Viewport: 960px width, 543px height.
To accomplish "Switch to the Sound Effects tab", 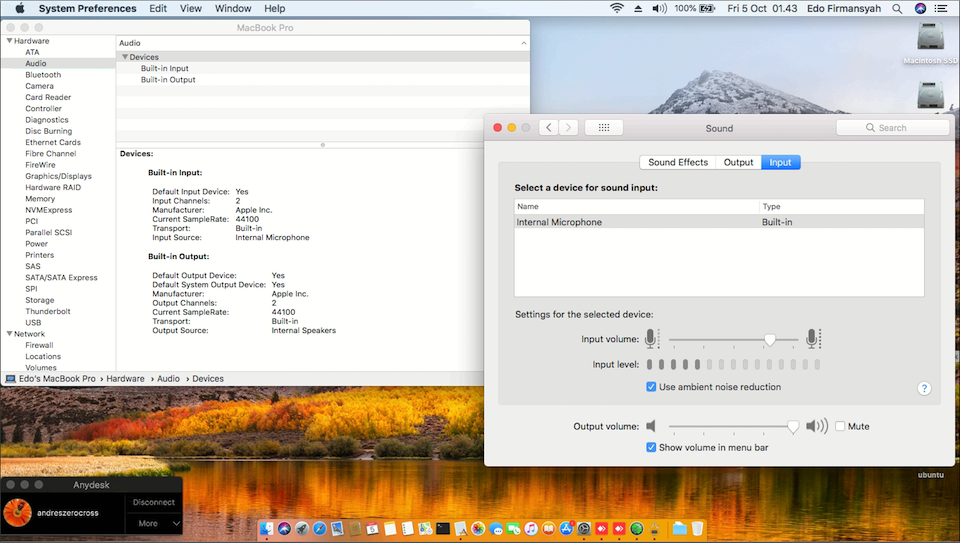I will [x=678, y=162].
